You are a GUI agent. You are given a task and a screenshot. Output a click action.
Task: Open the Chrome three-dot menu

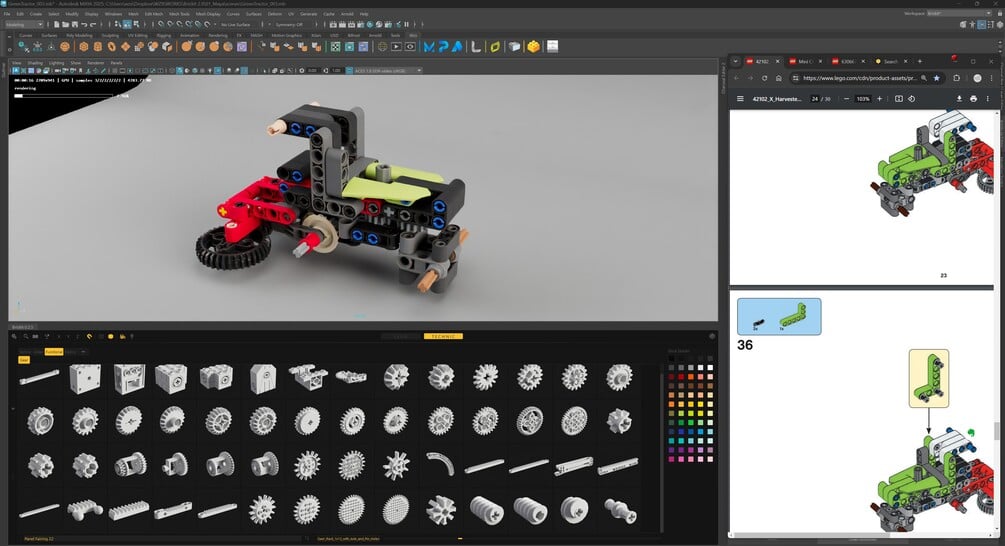click(x=992, y=78)
